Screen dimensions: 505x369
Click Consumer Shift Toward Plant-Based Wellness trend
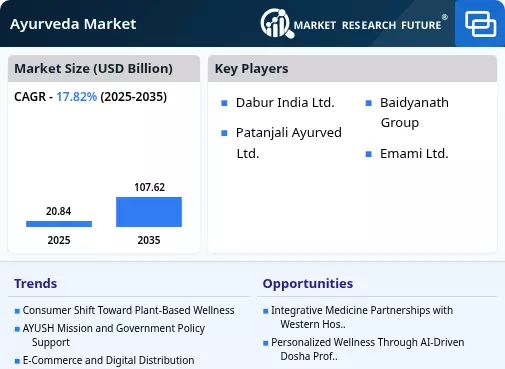[x=128, y=310]
